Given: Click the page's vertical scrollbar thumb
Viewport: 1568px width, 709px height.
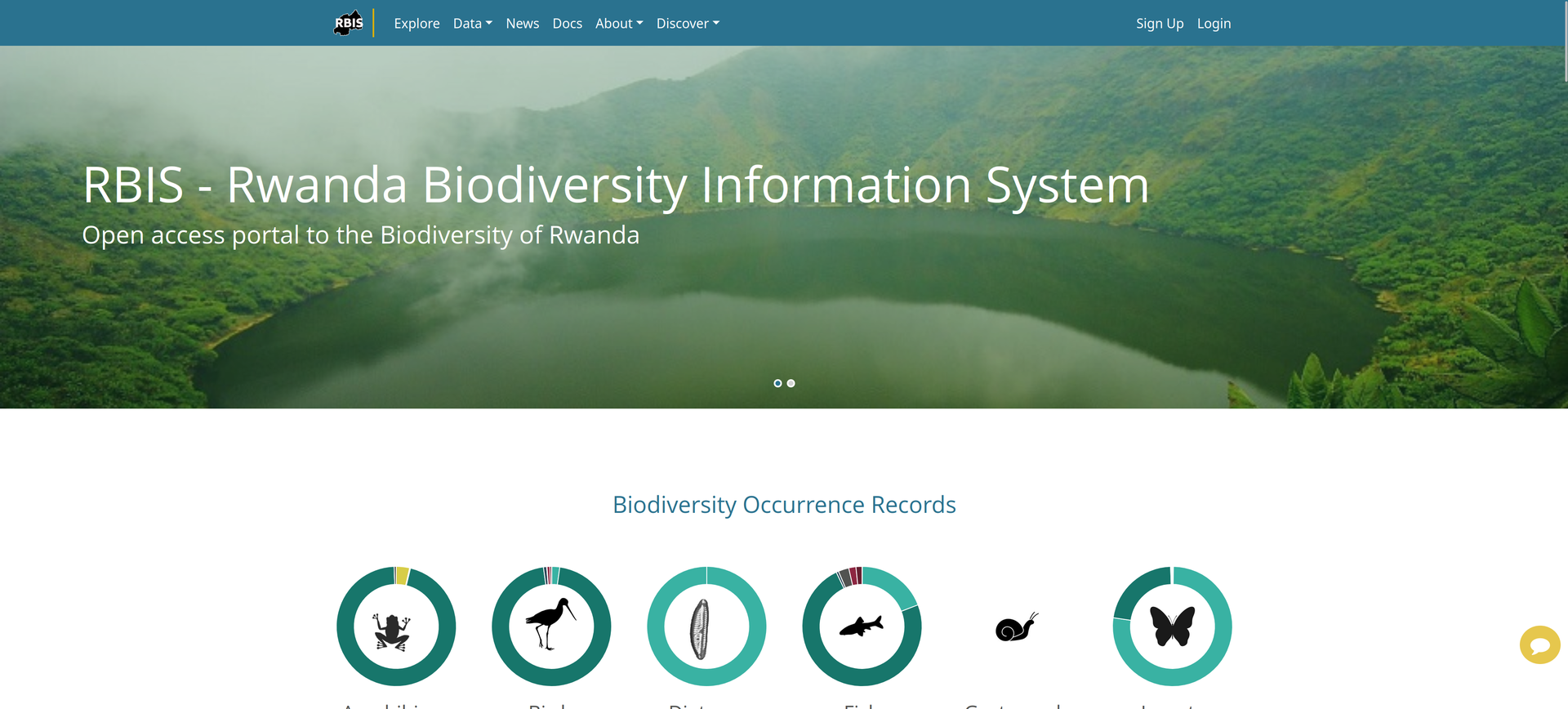Looking at the screenshot, I should click(1565, 41).
